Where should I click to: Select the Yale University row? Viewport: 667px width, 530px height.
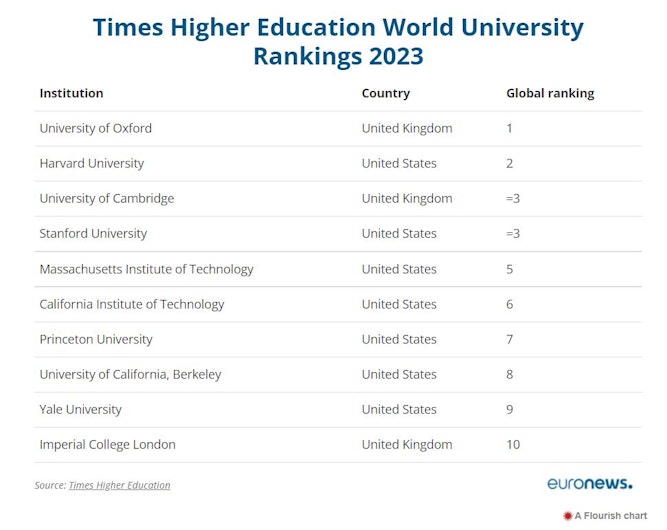pos(338,410)
